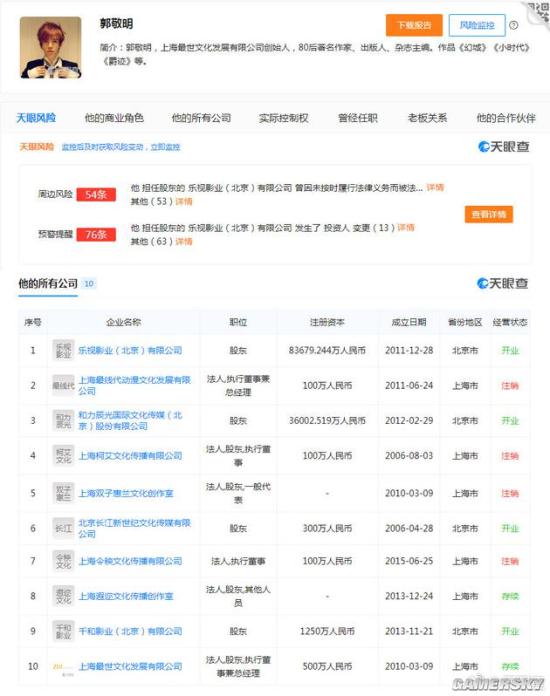Click the 经营状态 column header

(510, 322)
